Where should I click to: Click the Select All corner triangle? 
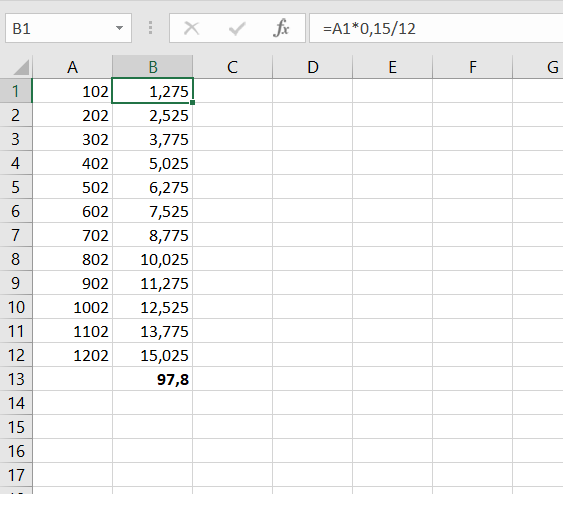tap(21, 67)
